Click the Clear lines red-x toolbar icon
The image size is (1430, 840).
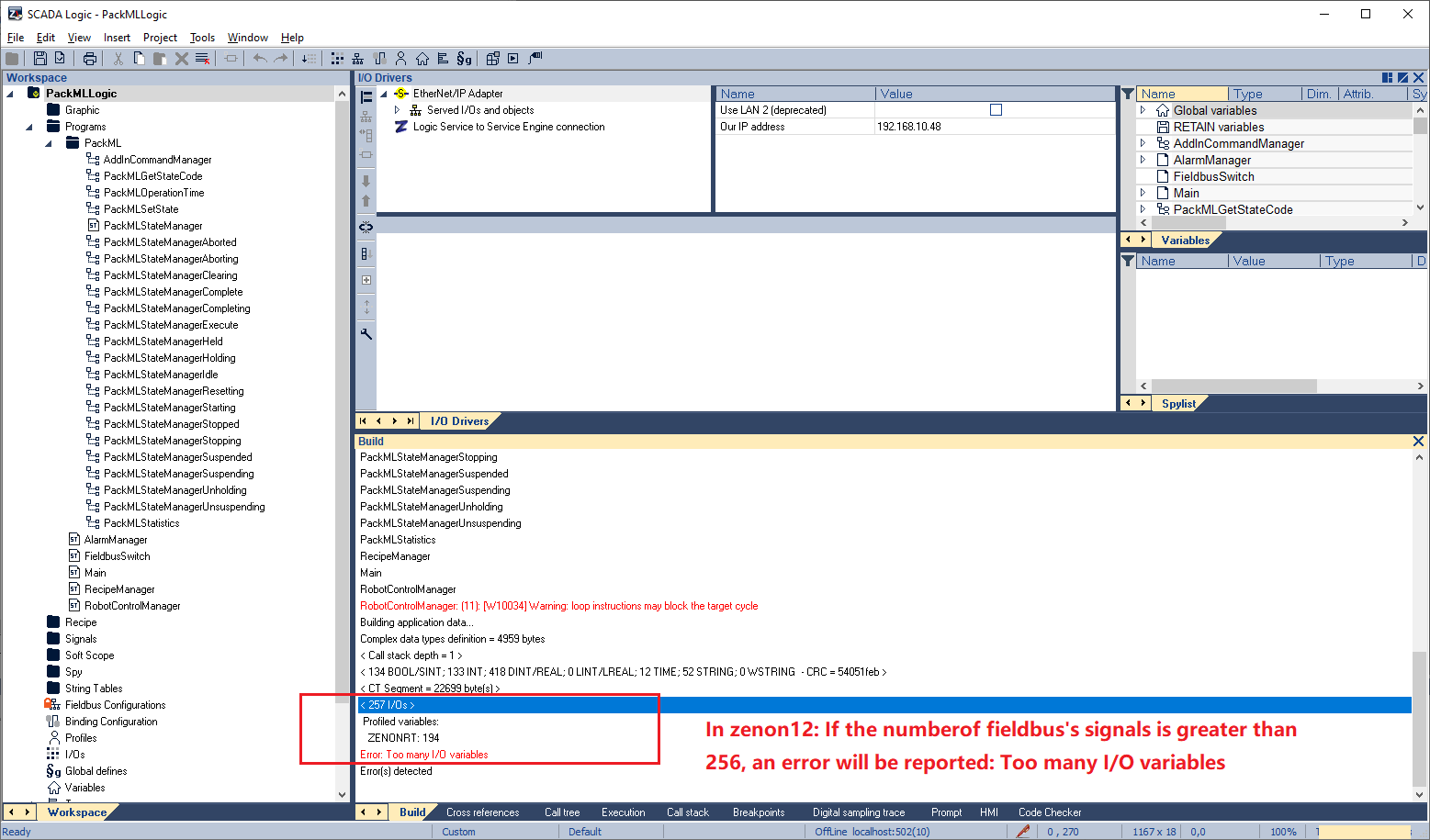pos(202,59)
